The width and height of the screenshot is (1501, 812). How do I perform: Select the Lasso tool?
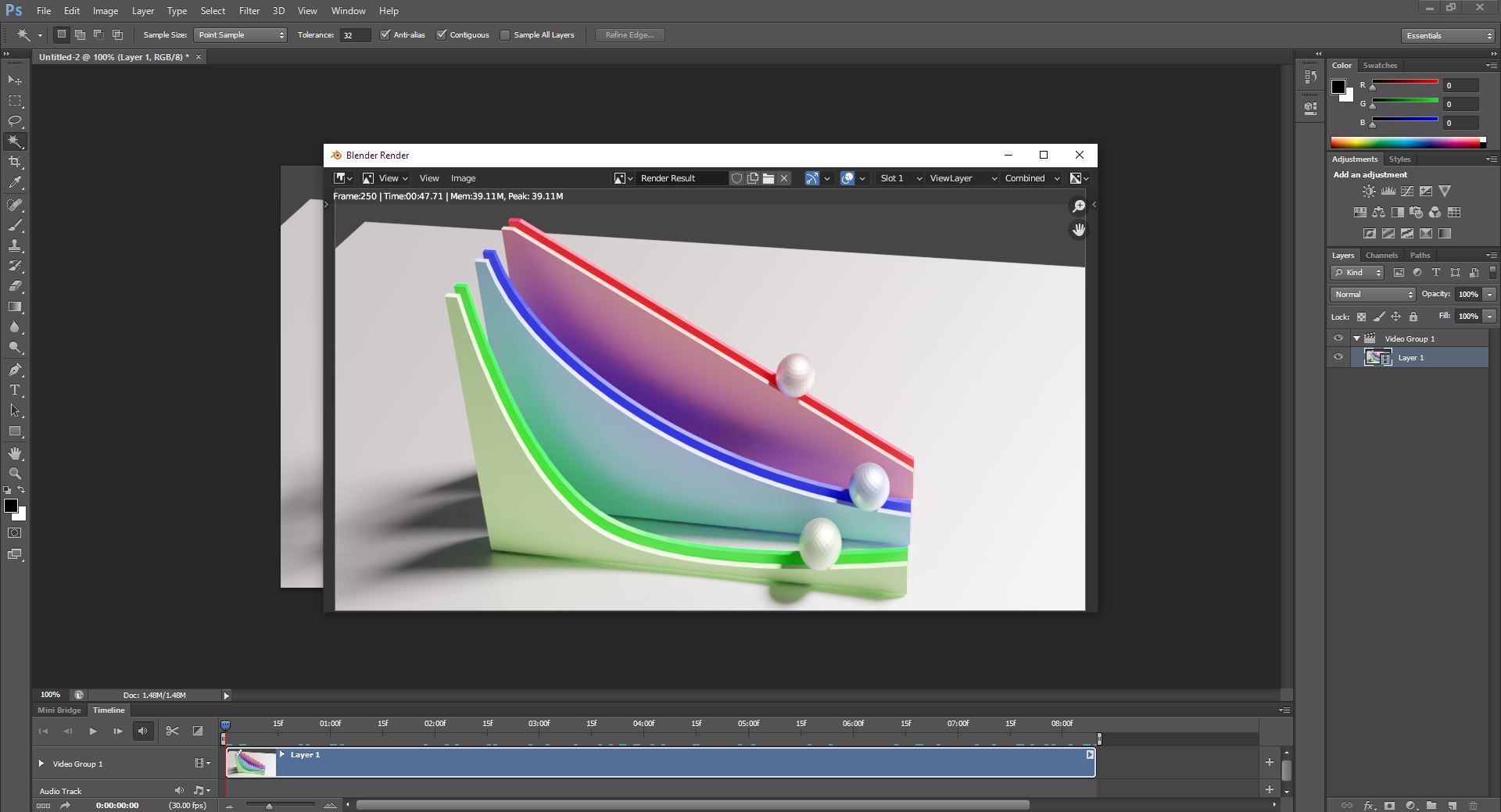[x=15, y=121]
